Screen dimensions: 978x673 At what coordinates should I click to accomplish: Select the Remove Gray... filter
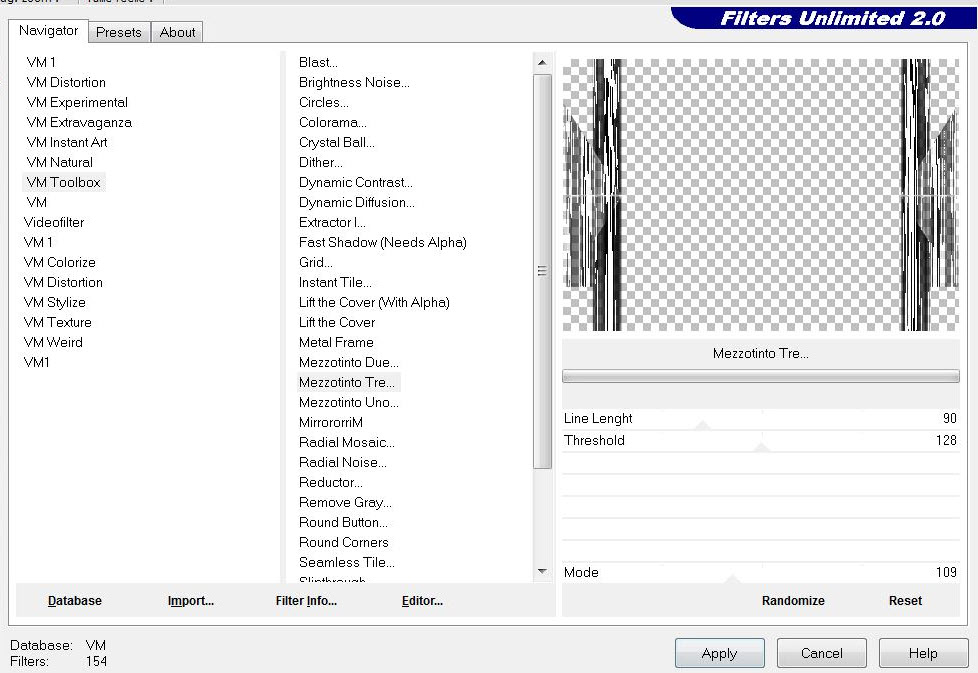(345, 501)
